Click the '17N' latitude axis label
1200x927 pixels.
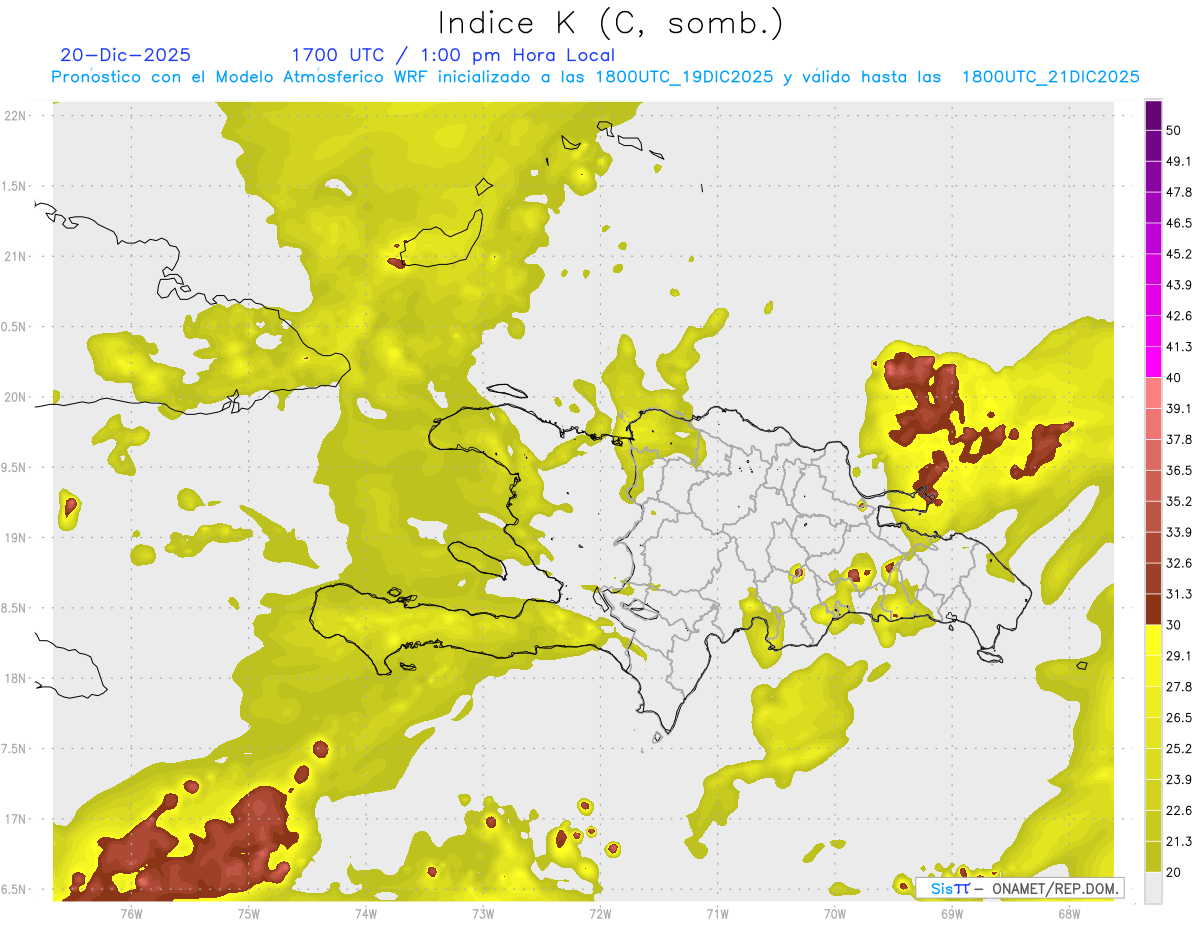(x=15, y=819)
